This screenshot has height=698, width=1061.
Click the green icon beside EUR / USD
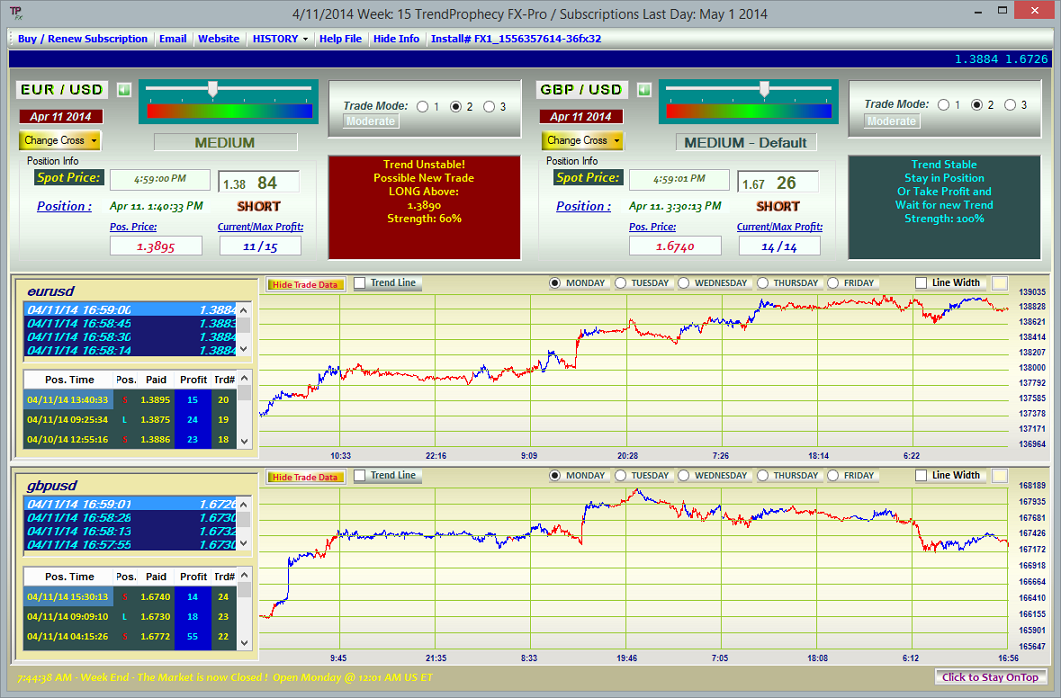(x=124, y=89)
